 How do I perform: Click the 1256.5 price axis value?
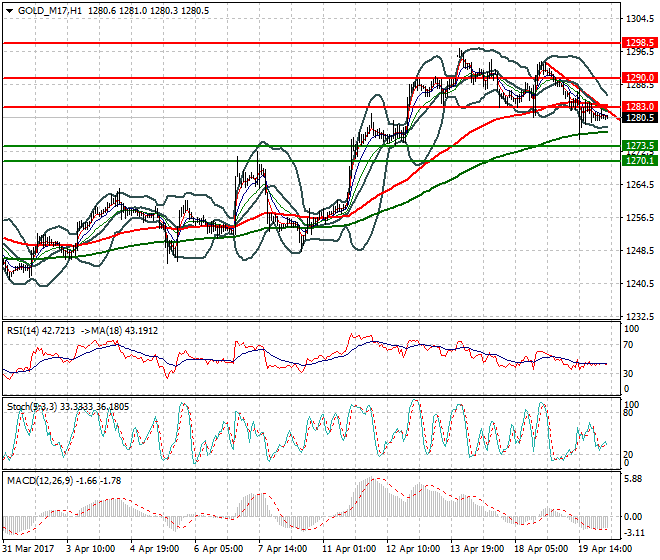640,218
